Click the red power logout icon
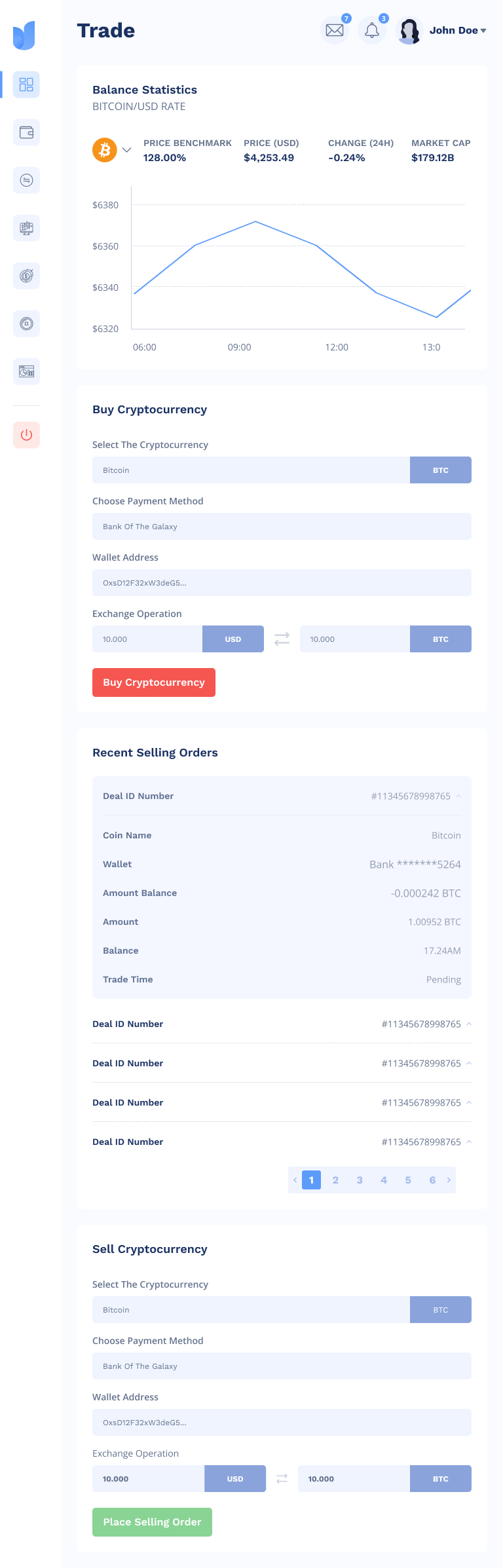Viewport: 503px width, 1568px height. pos(26,434)
